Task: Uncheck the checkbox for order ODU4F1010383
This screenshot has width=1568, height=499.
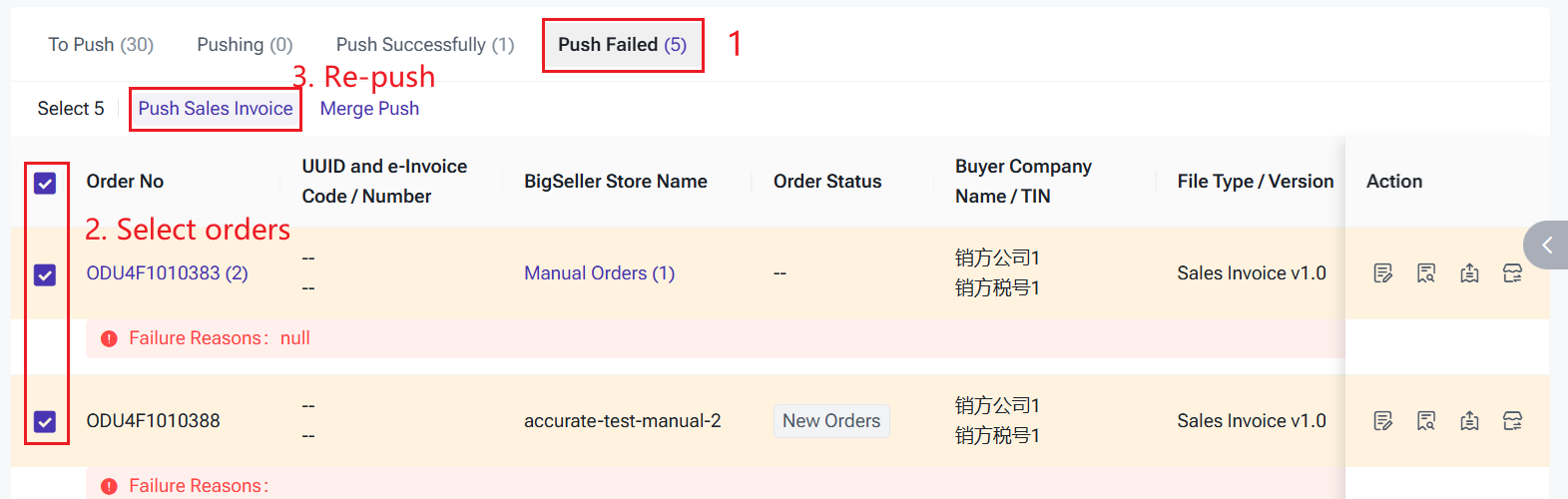Action: click(45, 274)
